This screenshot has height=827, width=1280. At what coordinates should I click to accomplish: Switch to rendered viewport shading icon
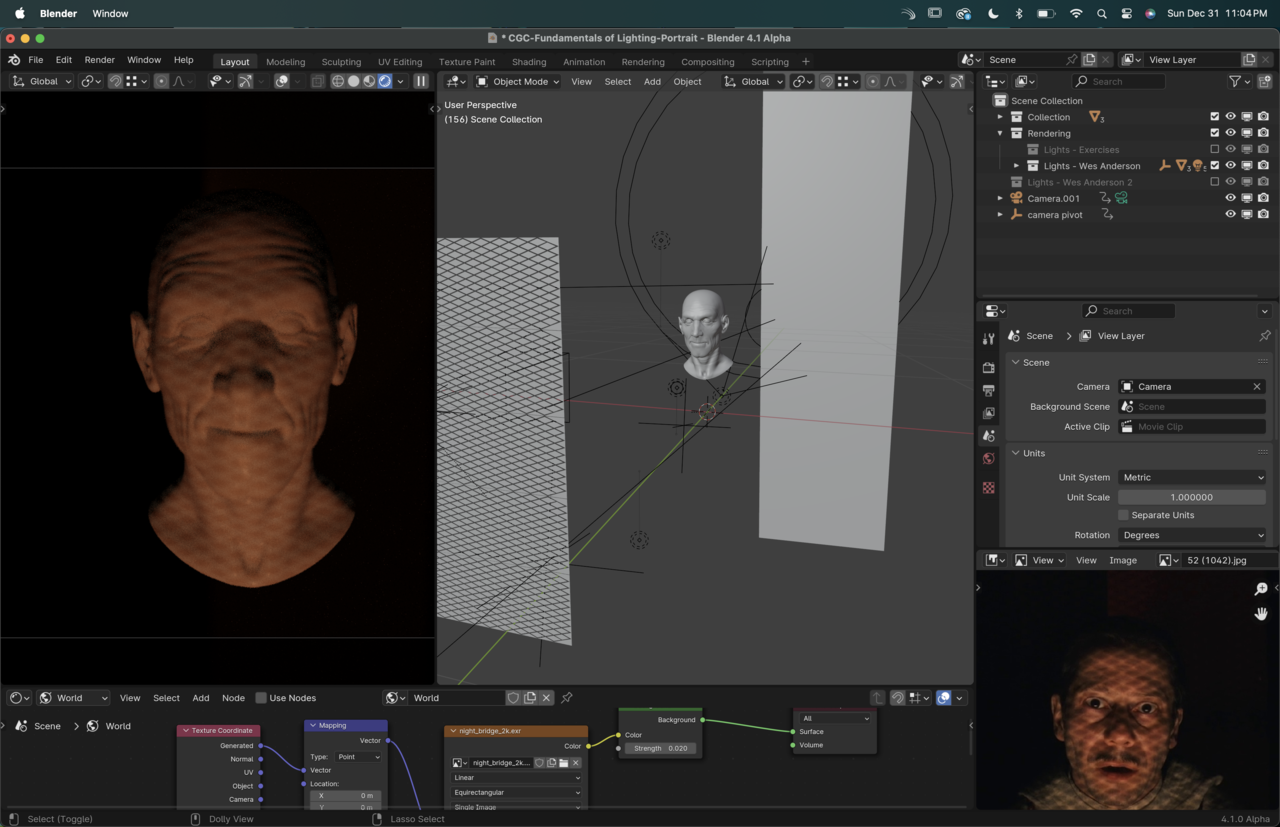[385, 81]
